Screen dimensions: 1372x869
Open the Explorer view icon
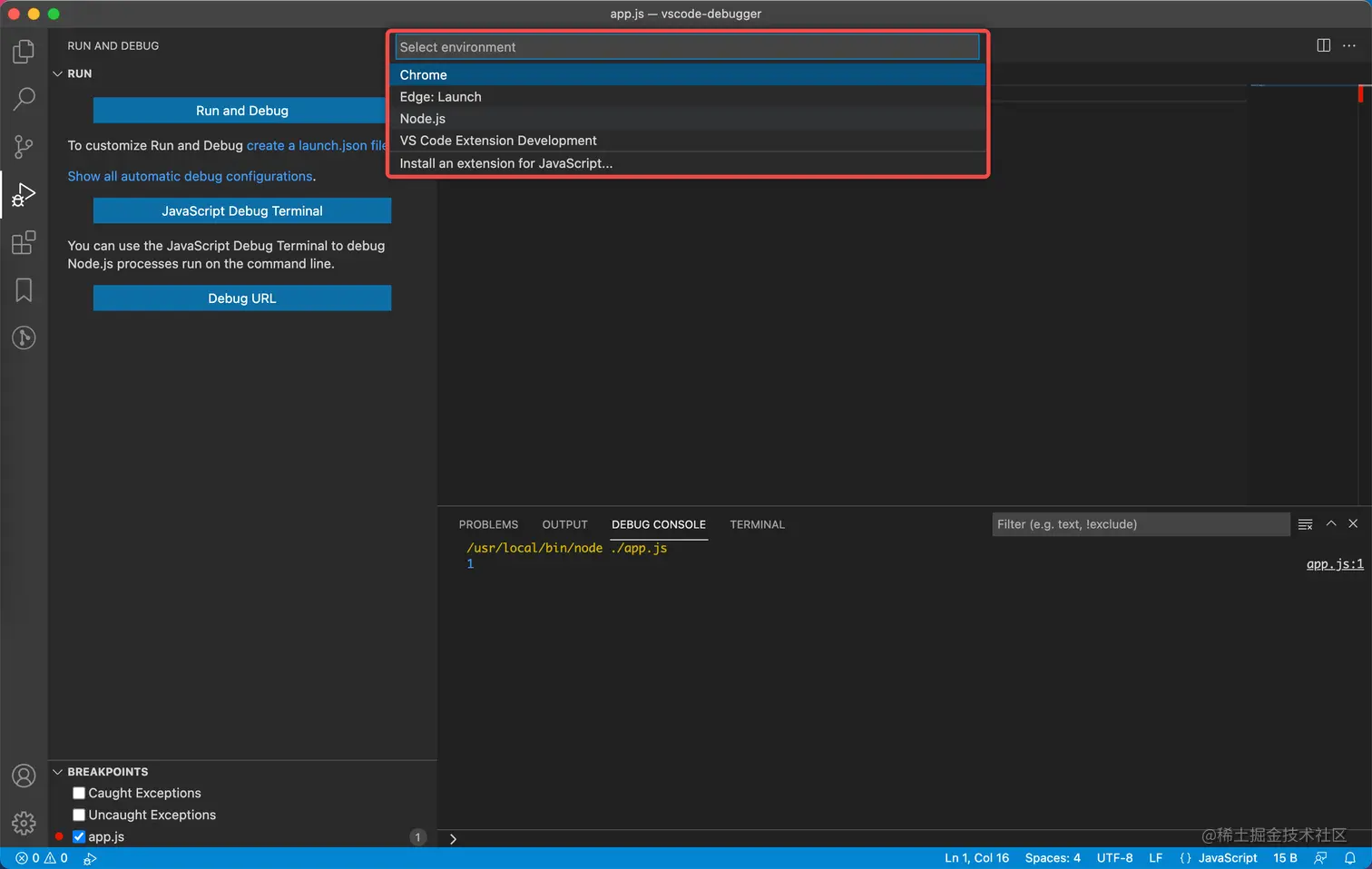[x=24, y=52]
